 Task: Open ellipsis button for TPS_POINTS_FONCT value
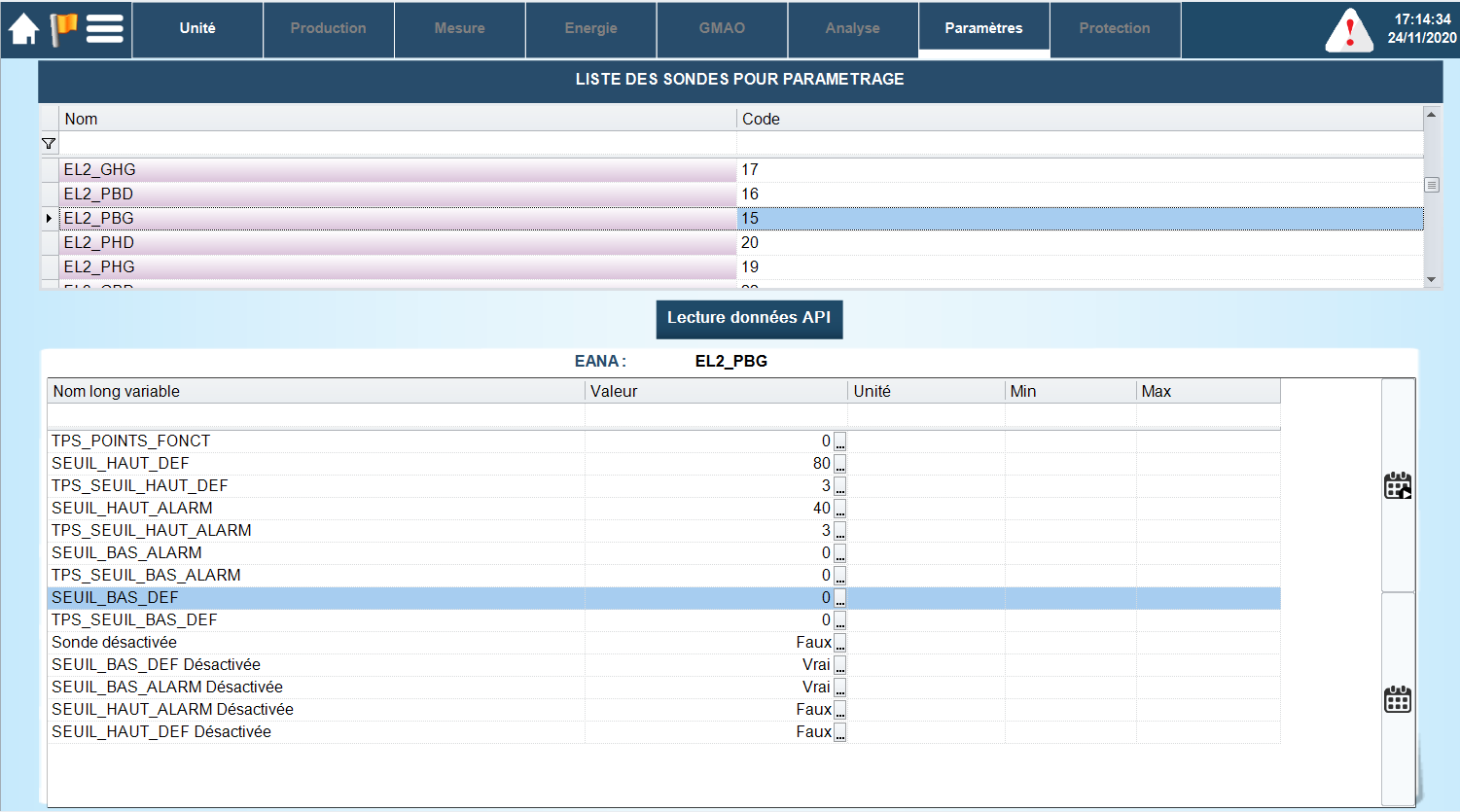point(839,441)
